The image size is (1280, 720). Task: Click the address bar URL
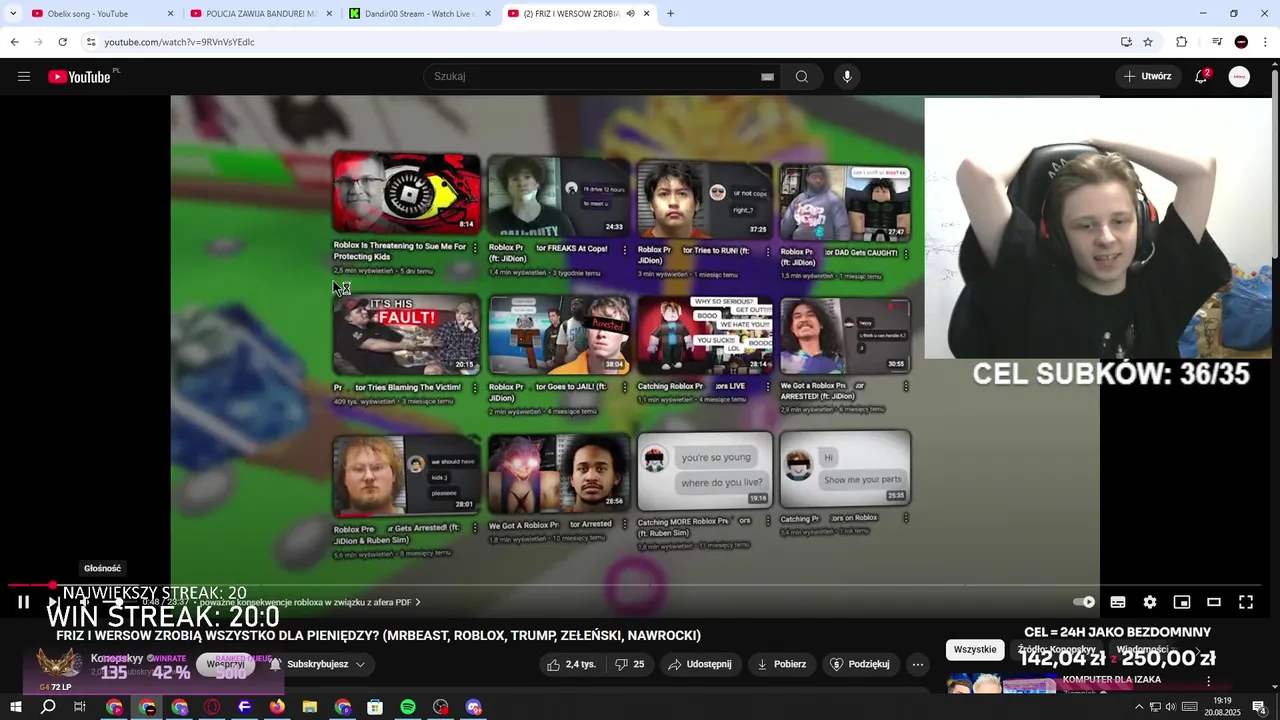(180, 42)
